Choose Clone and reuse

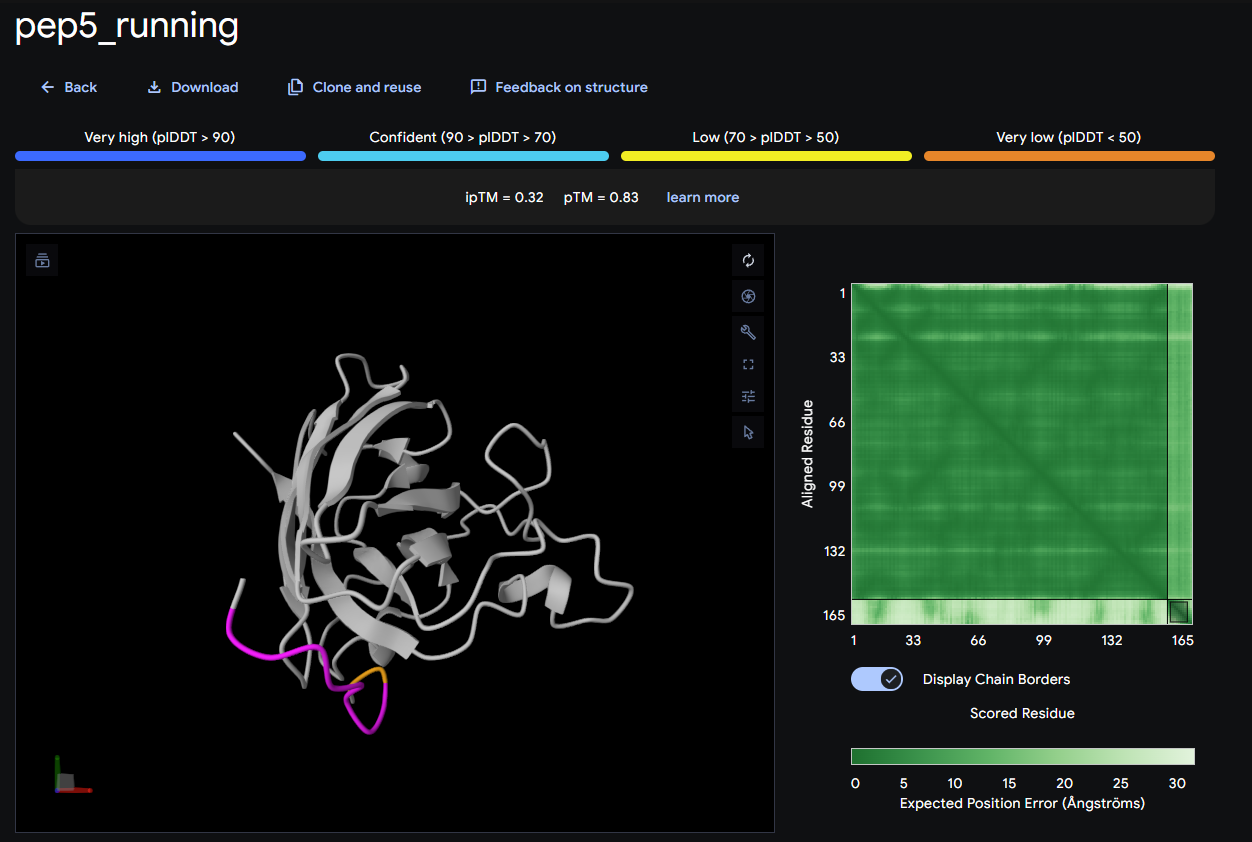pos(354,87)
